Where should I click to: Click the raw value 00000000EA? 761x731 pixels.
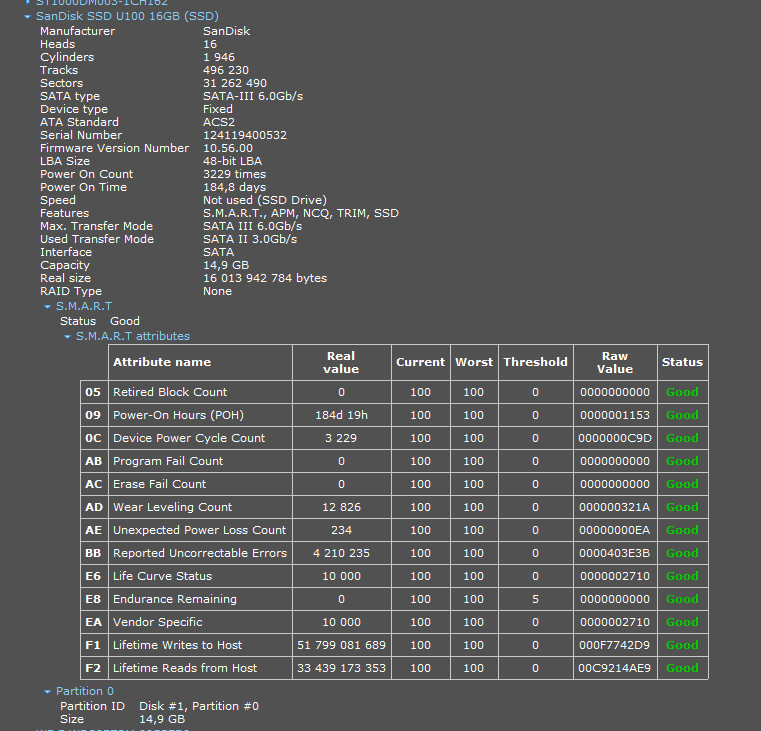click(x=615, y=530)
